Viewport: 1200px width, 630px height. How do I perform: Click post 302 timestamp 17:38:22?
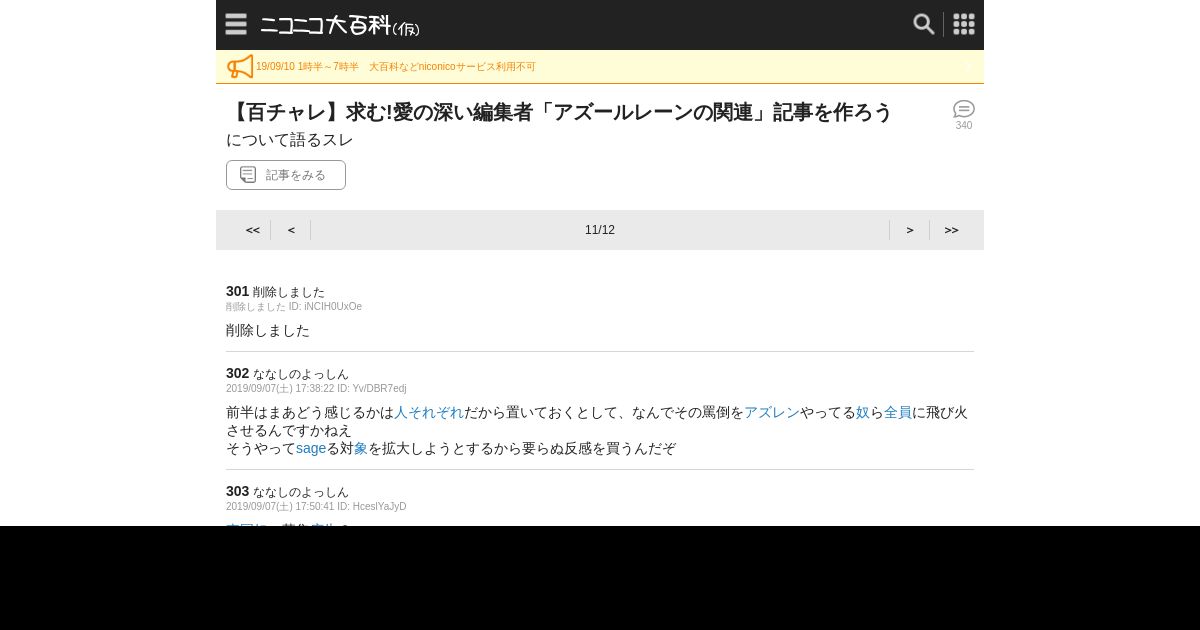point(315,389)
